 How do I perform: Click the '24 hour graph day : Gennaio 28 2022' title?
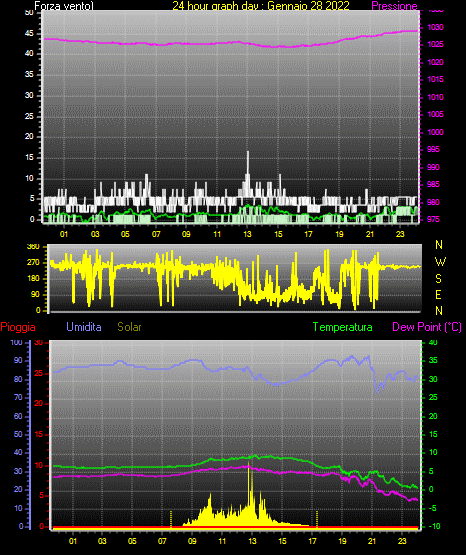coord(261,6)
